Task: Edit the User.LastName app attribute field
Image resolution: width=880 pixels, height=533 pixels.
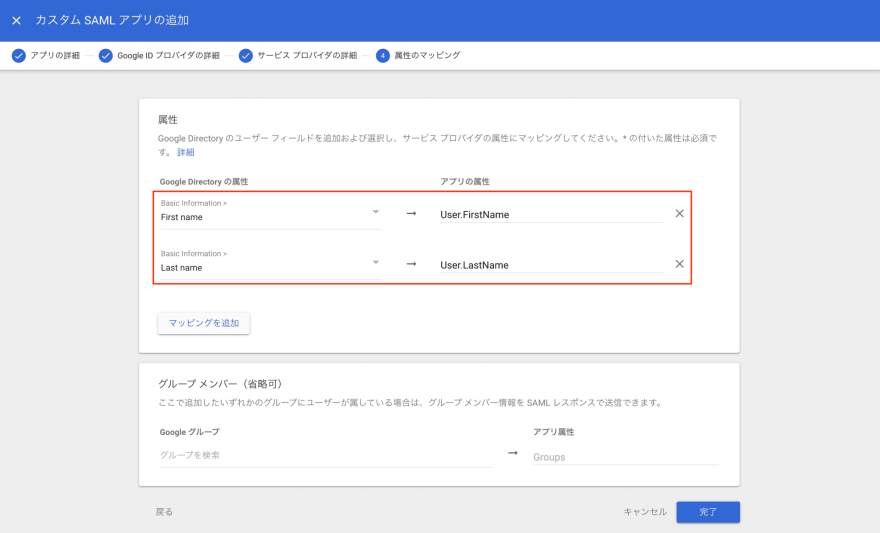Action: coord(551,265)
